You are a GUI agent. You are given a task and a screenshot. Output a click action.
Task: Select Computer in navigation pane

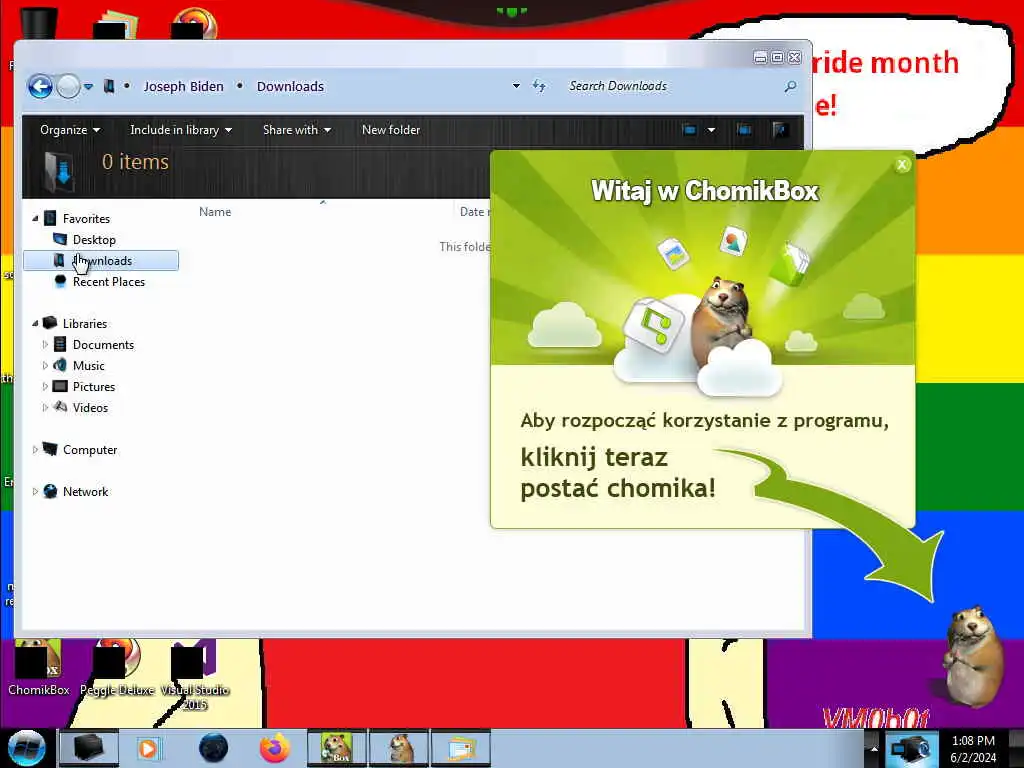point(90,449)
